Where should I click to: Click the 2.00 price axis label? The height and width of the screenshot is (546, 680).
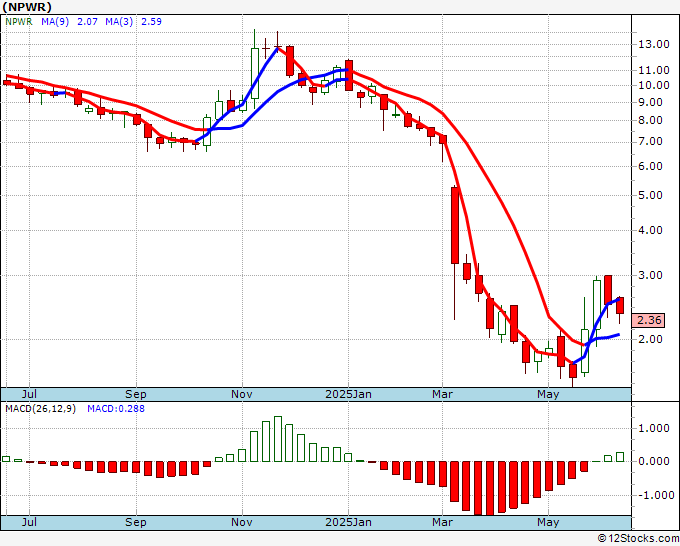coord(650,339)
